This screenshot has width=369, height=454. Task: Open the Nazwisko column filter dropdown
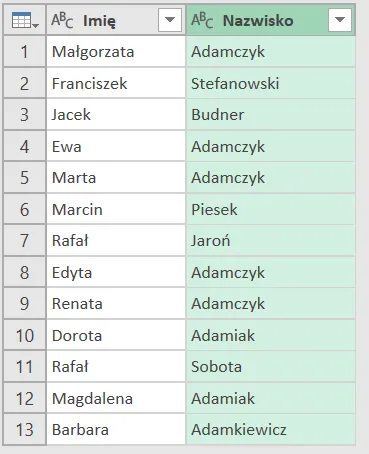[340, 20]
